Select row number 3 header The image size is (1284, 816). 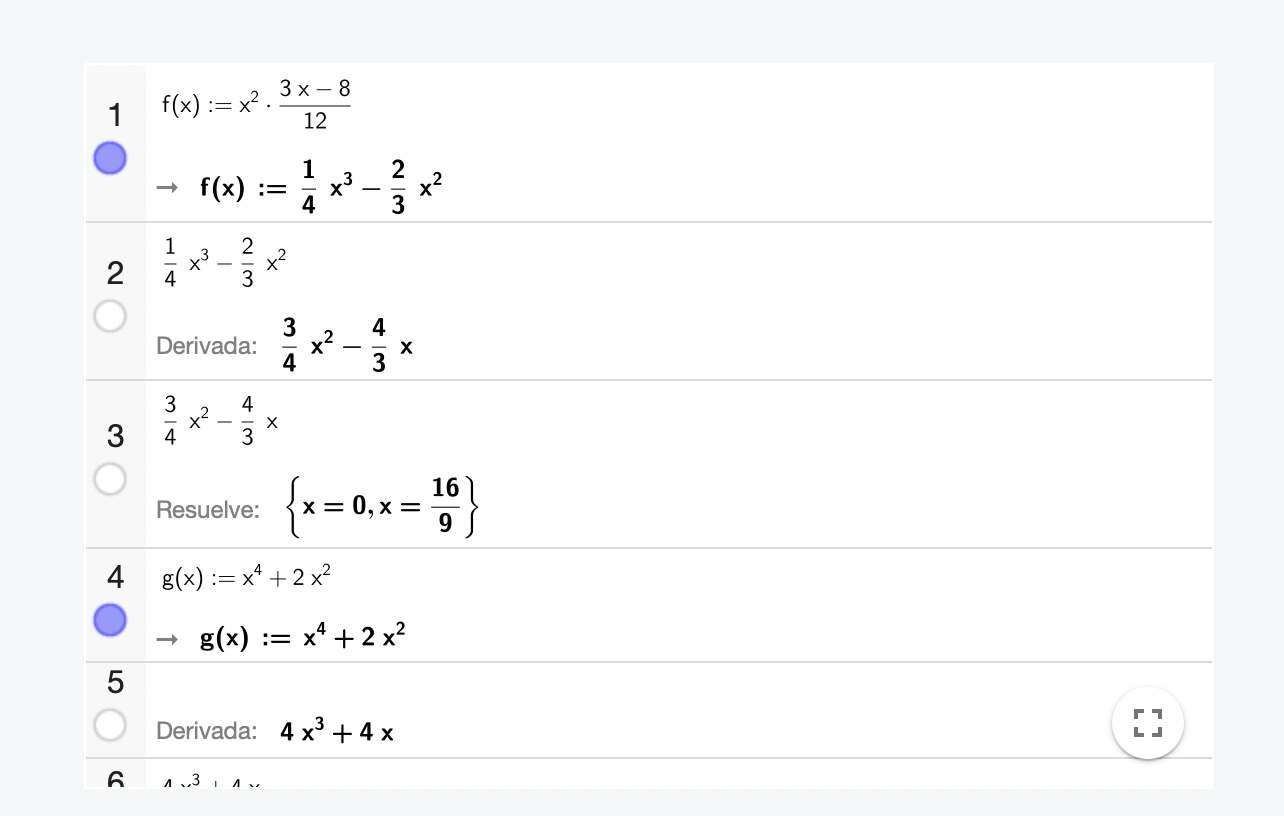pyautogui.click(x=115, y=436)
